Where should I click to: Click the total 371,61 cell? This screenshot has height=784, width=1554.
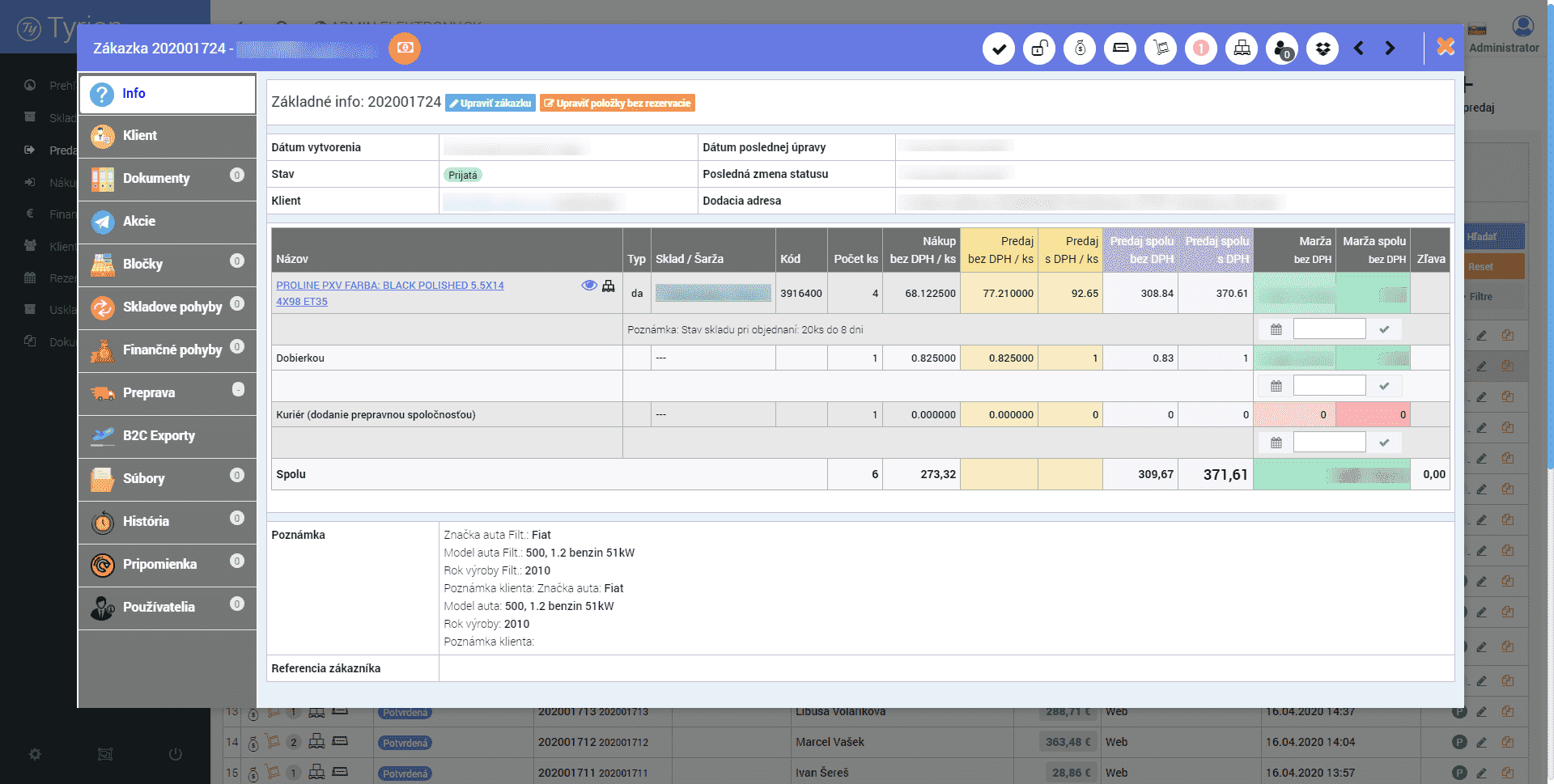pyautogui.click(x=1216, y=474)
